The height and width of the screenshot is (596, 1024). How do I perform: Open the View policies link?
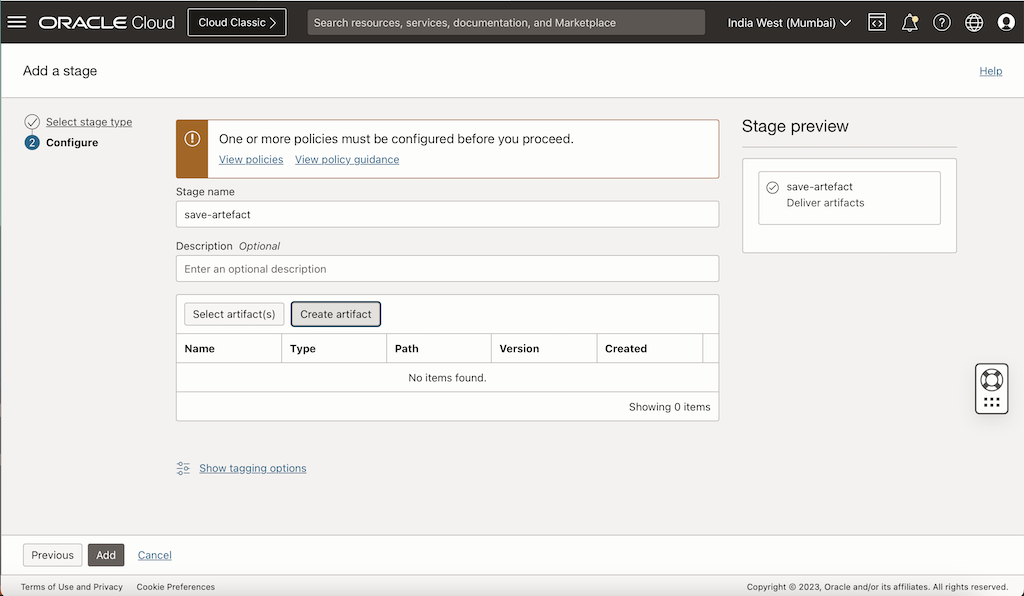click(x=251, y=160)
